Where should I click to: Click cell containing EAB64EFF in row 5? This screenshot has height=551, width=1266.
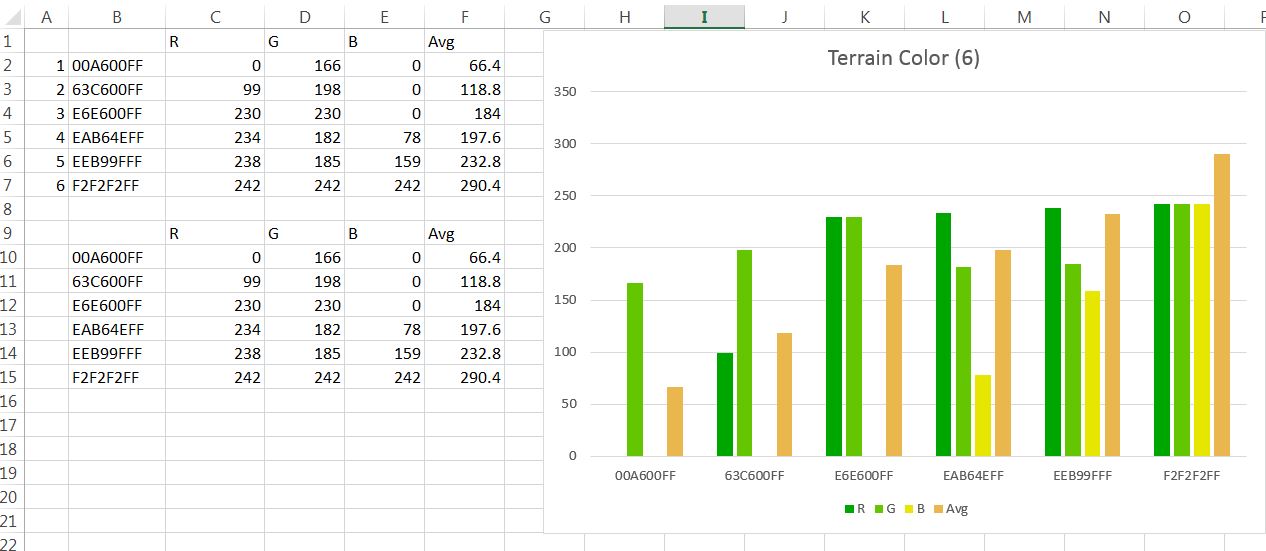point(117,137)
